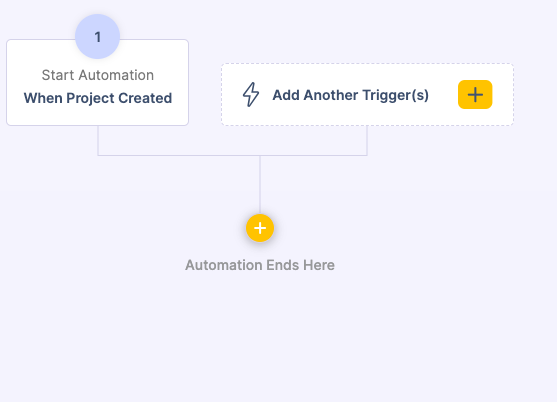Click the connector line below Start Automation card
Image resolution: width=557 pixels, height=402 pixels.
[x=98, y=140]
